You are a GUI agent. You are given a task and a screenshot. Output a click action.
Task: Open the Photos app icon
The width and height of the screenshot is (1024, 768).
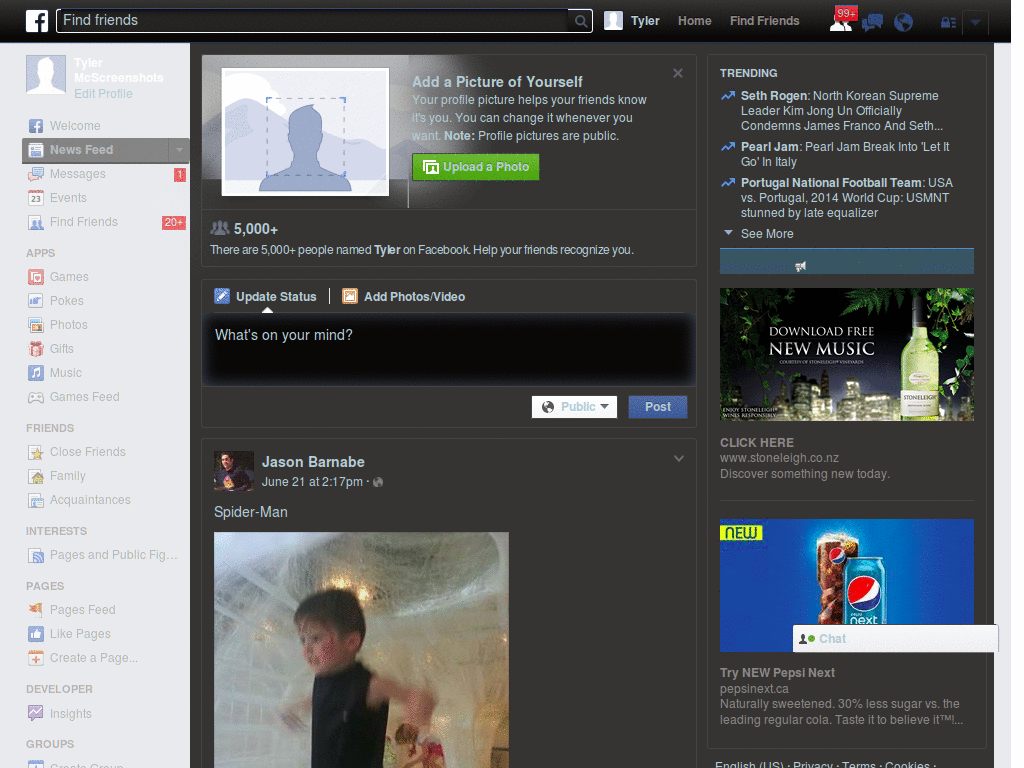tap(36, 325)
